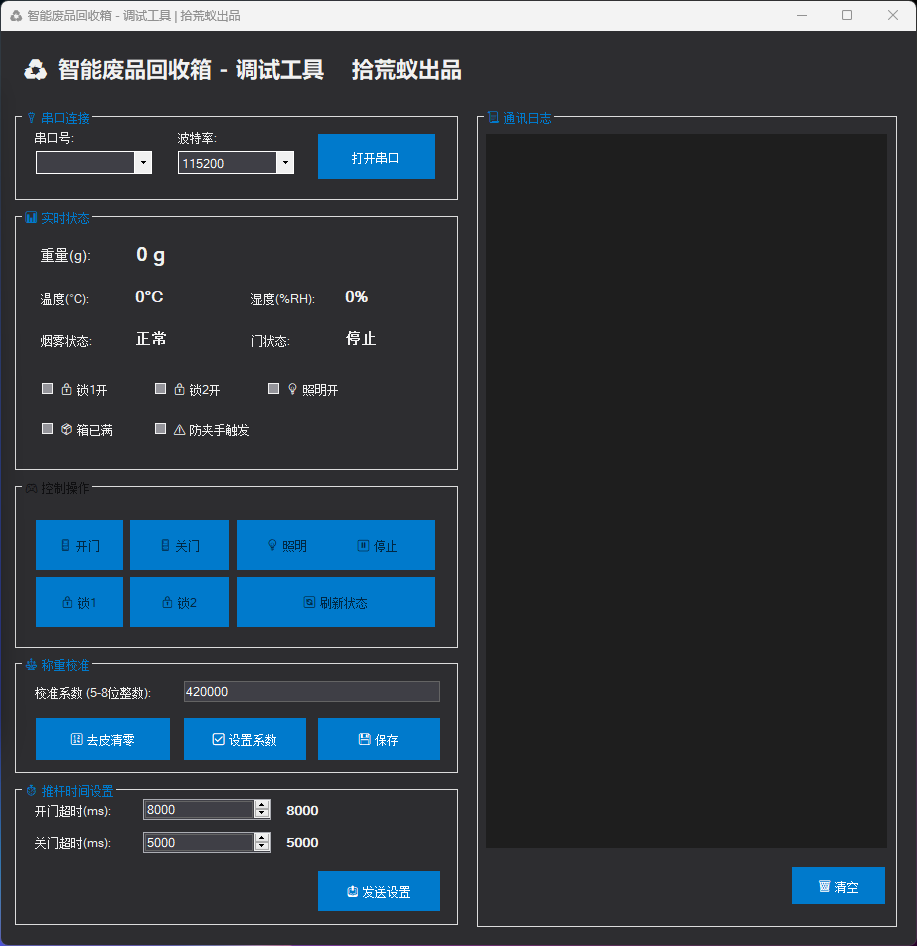Click the 开门超时 value field
This screenshot has height=946, width=917.
coord(198,809)
